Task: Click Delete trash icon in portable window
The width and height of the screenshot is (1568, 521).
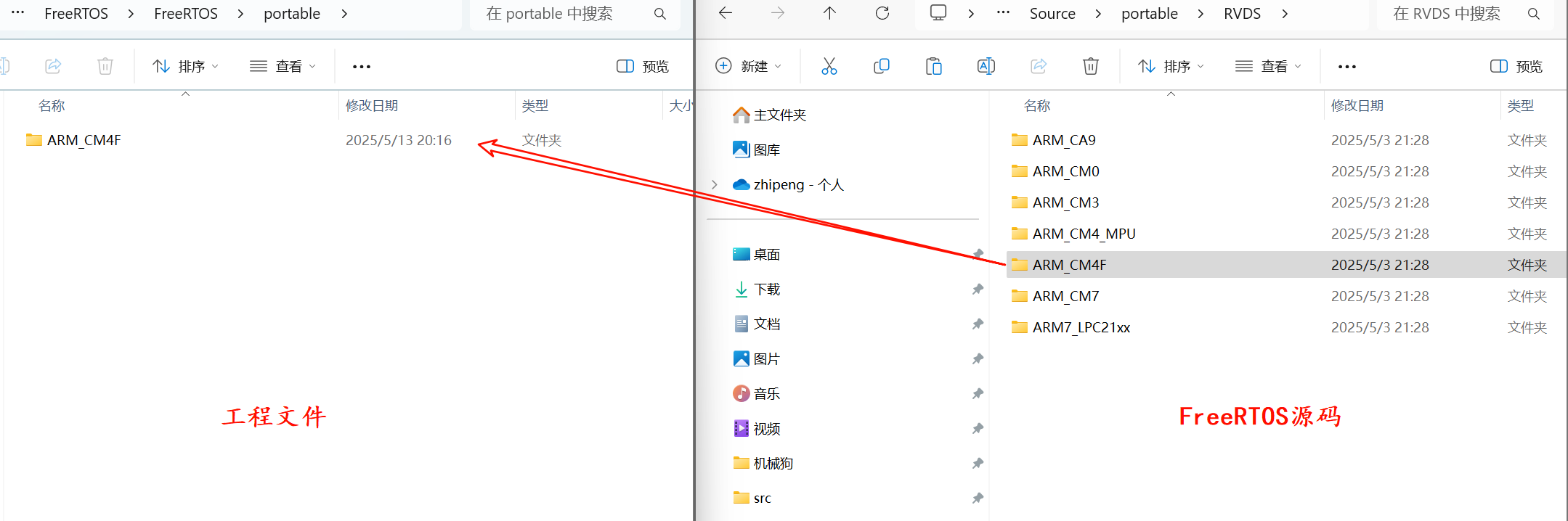Action: pyautogui.click(x=105, y=66)
